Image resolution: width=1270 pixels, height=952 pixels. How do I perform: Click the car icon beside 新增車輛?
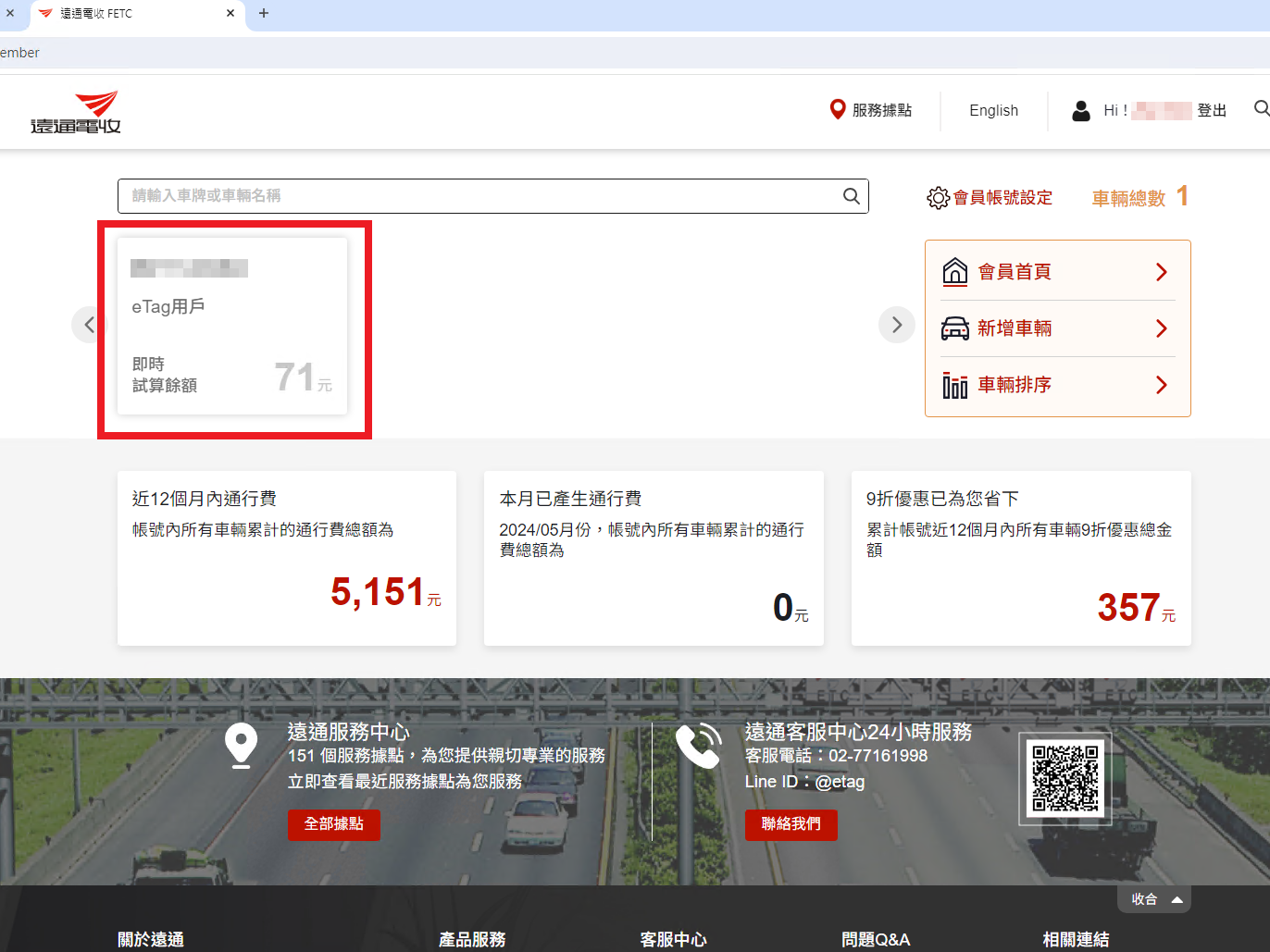(954, 328)
